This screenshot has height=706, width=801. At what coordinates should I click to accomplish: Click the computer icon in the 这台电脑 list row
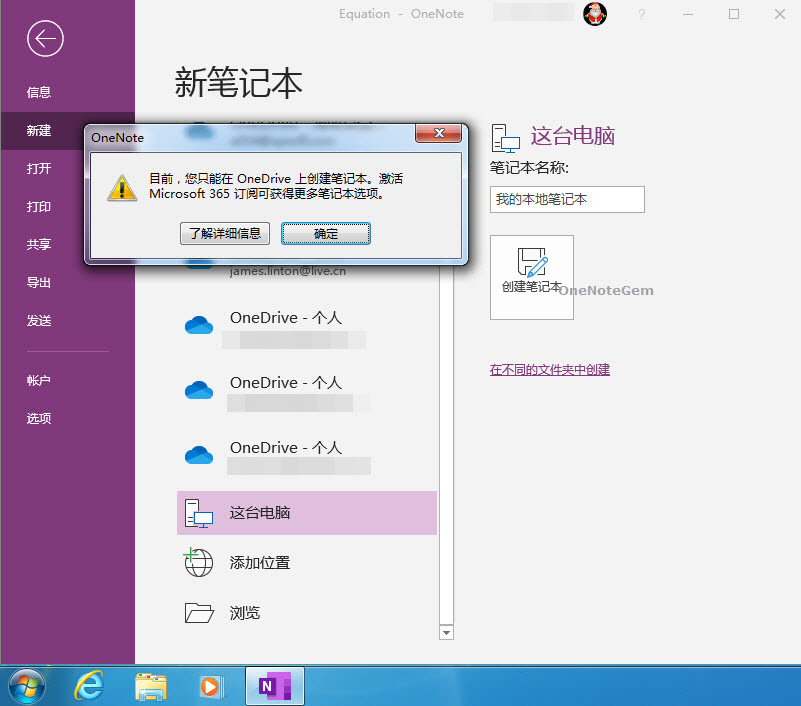coord(199,513)
